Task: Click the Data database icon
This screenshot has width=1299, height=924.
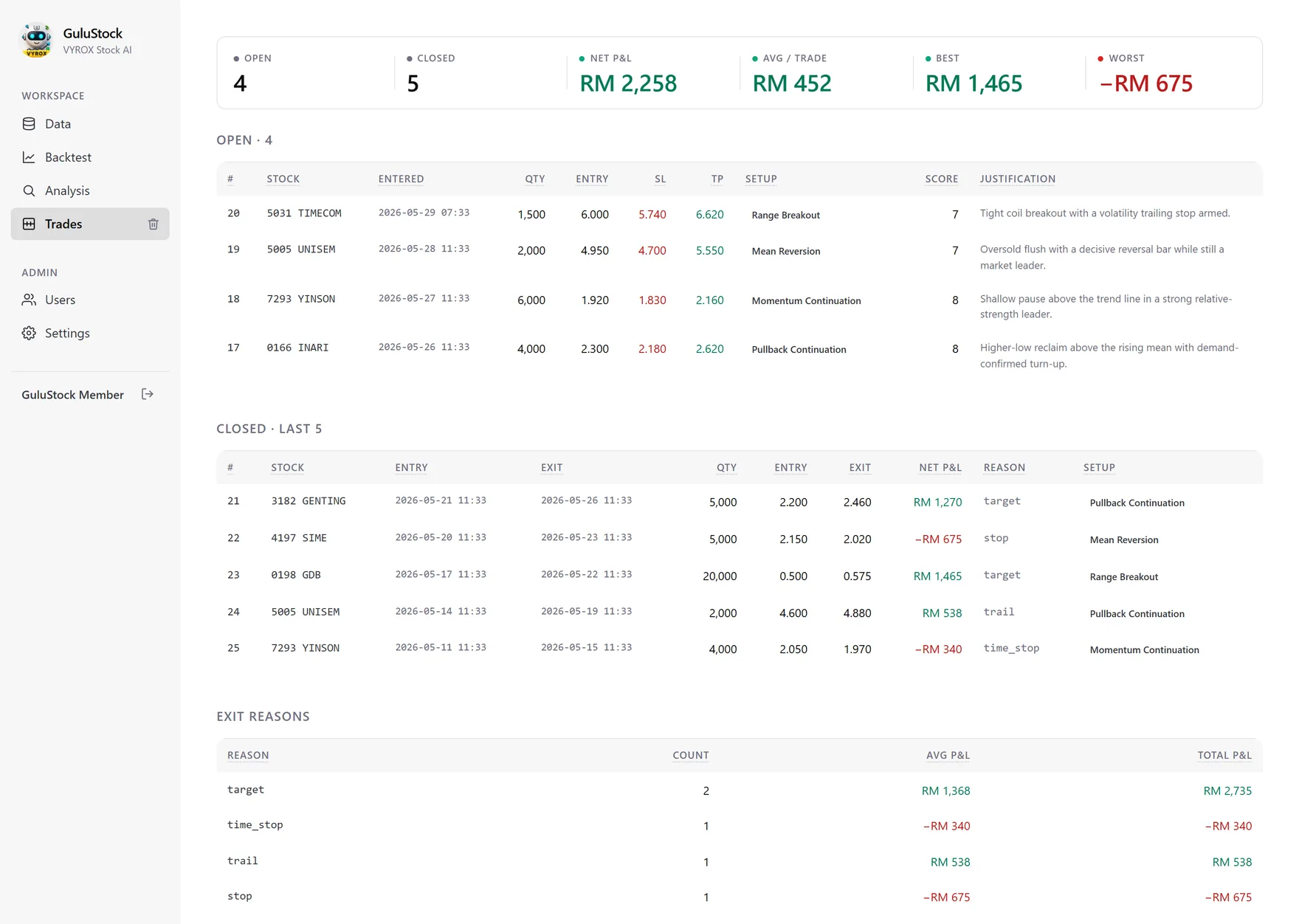Action: point(29,124)
